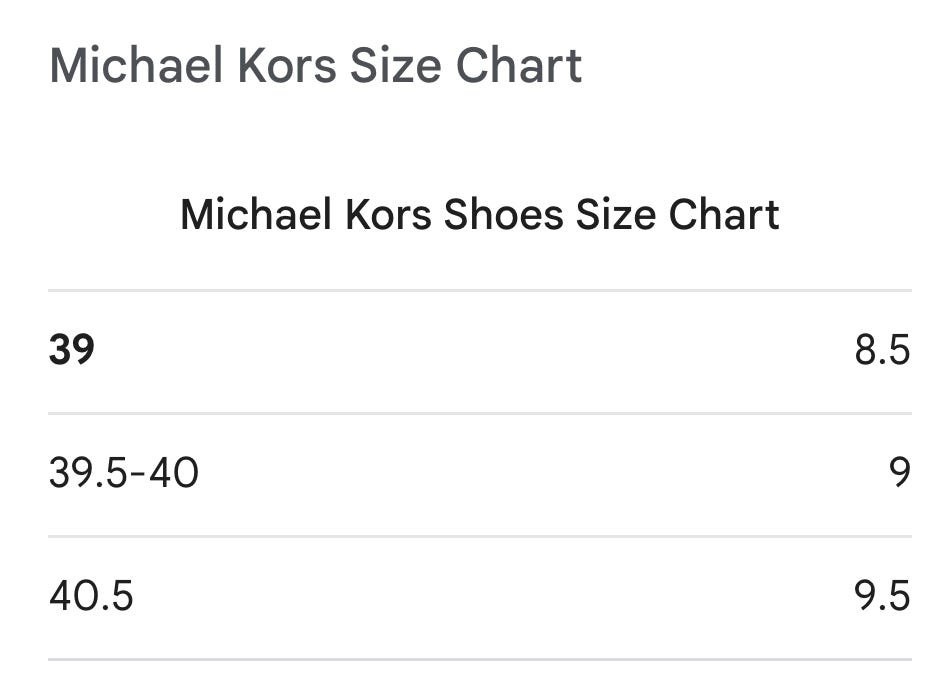Select the Michael Kors Shoes Size Chart title

[479, 215]
